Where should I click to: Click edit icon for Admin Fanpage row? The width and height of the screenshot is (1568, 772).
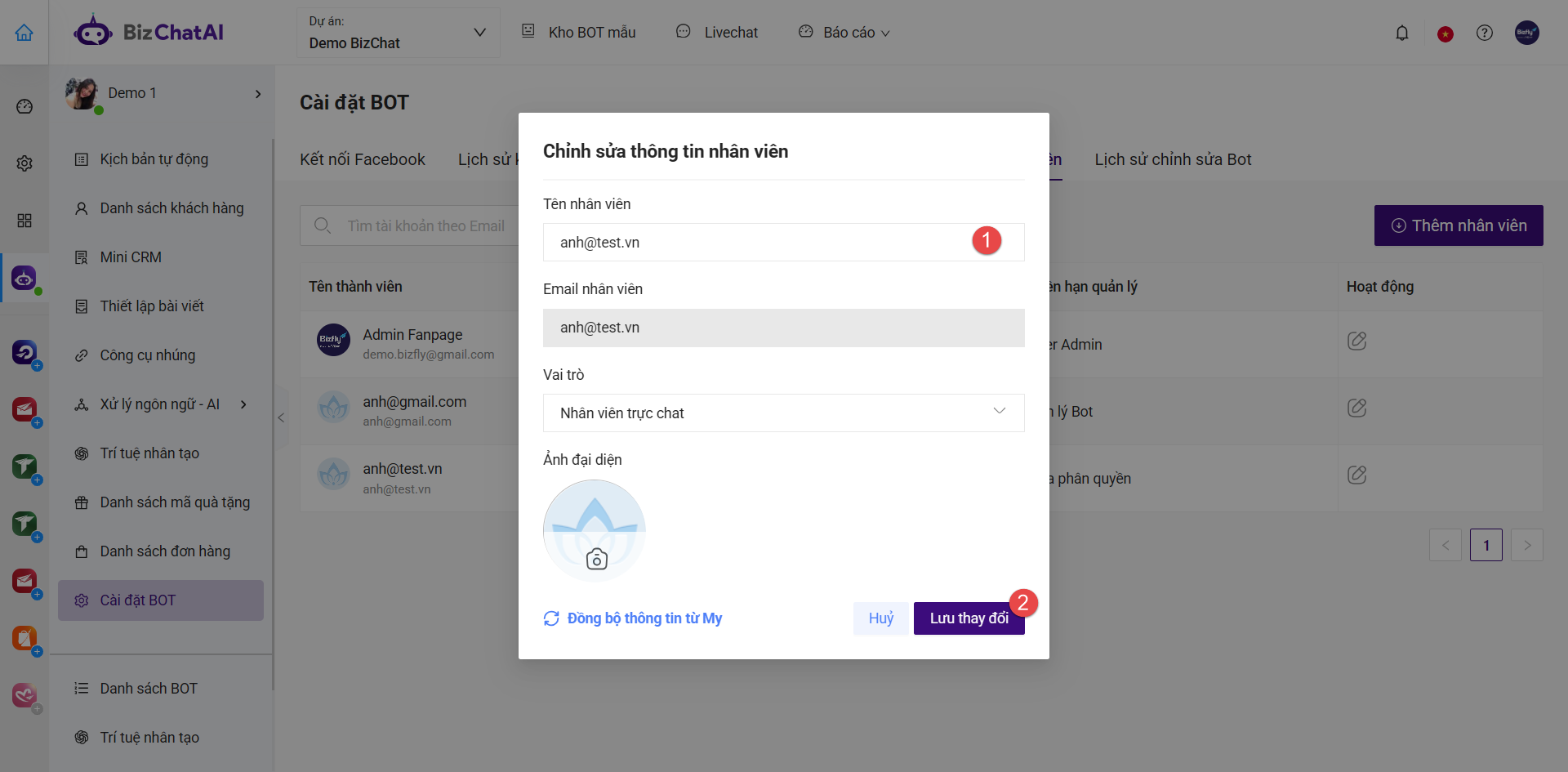tap(1356, 341)
